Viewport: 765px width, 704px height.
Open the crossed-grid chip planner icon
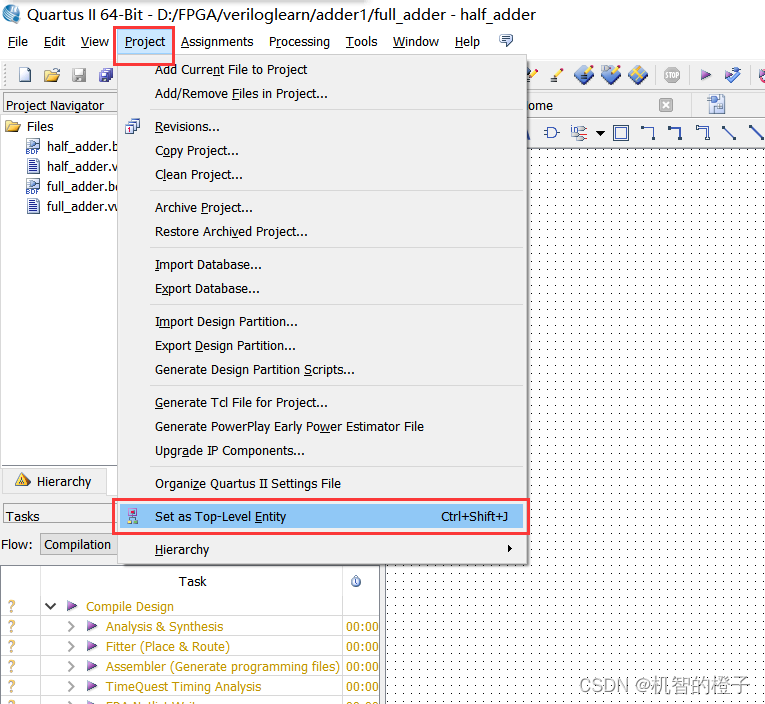point(638,75)
